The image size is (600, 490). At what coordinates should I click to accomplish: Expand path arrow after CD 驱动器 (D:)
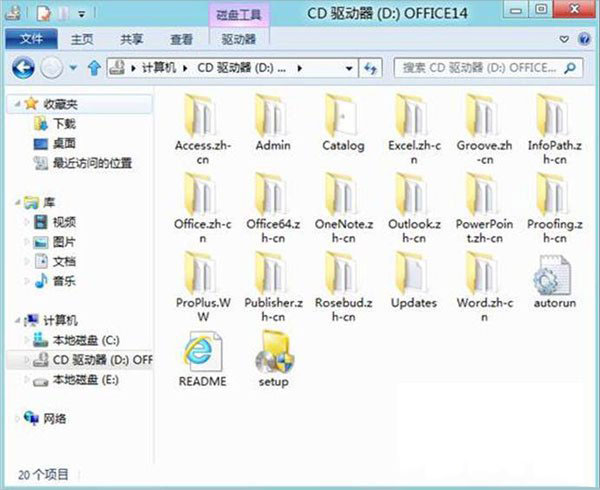coord(300,68)
